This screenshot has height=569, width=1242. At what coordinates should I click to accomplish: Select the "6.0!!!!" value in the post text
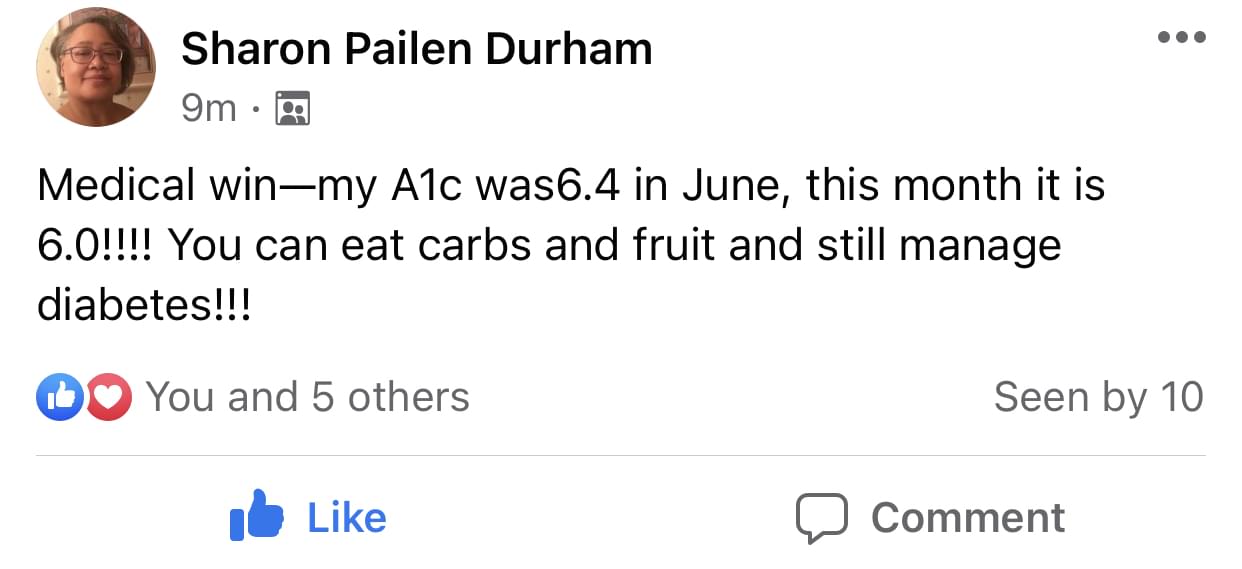coord(93,246)
